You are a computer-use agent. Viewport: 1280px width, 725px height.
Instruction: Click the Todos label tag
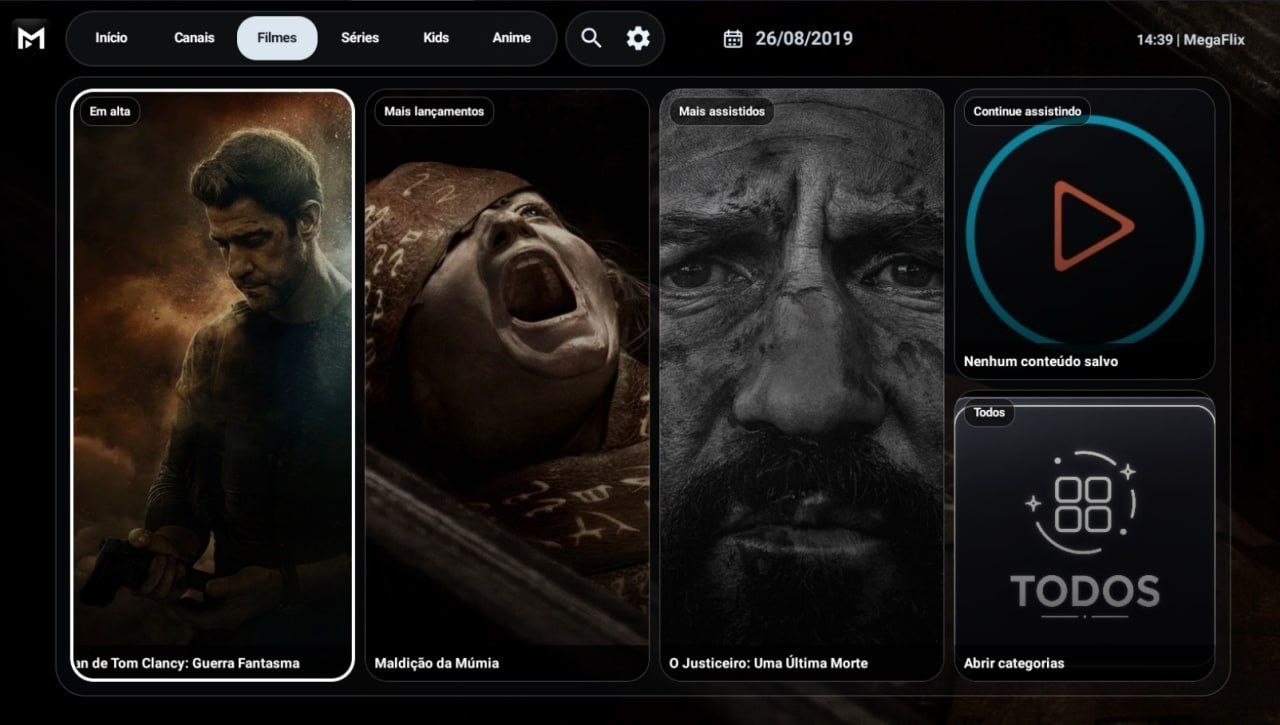(x=989, y=412)
